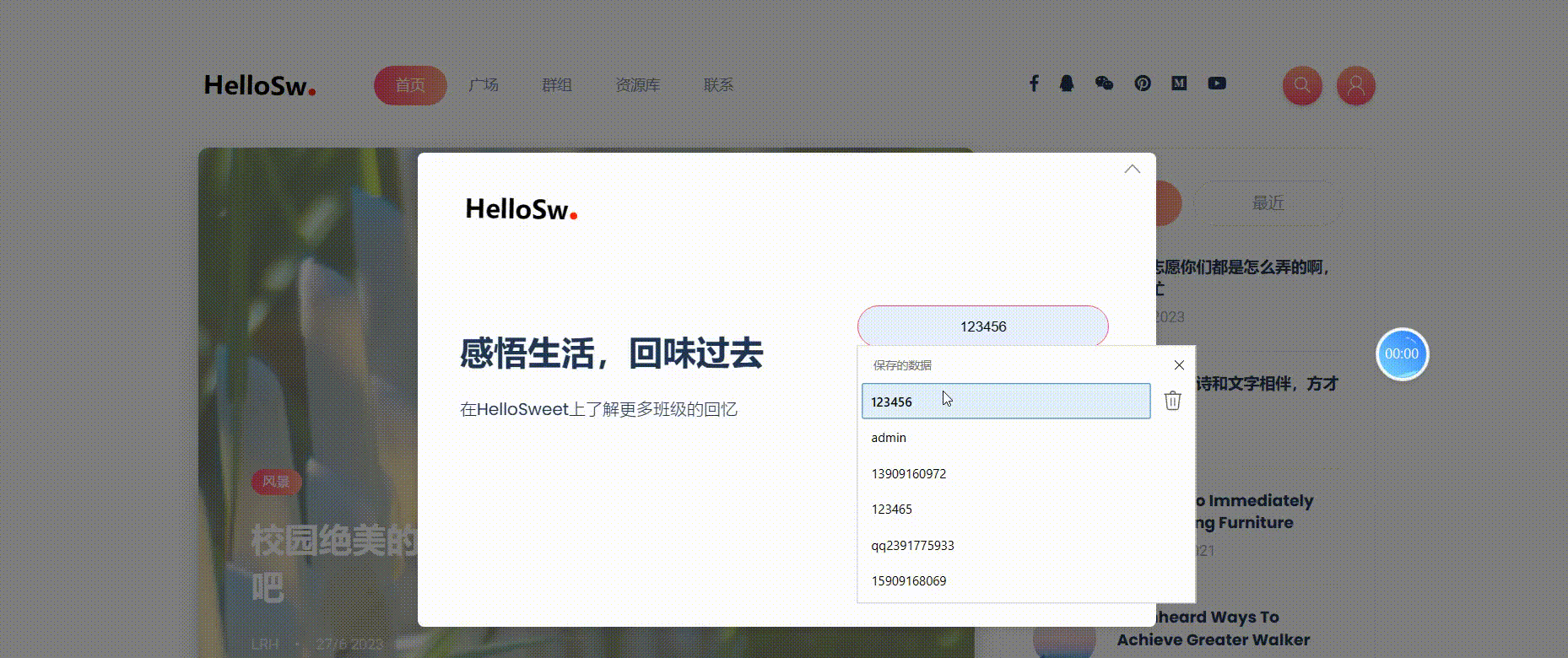The height and width of the screenshot is (658, 1568).
Task: Open the 联系 nav item
Action: point(719,85)
